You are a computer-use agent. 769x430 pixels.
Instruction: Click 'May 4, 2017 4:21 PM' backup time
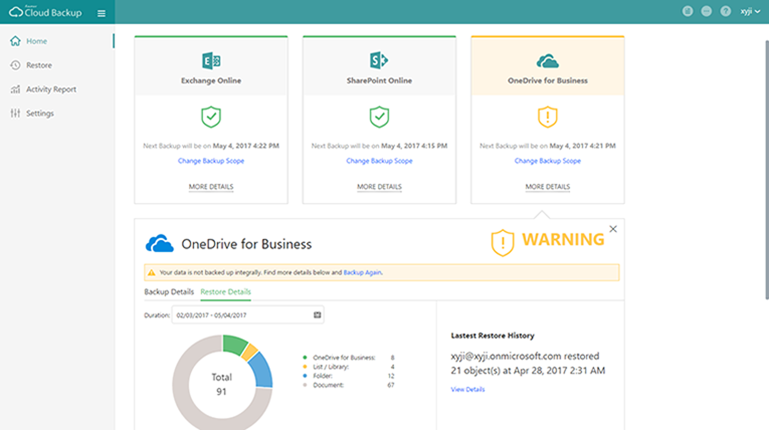582,146
